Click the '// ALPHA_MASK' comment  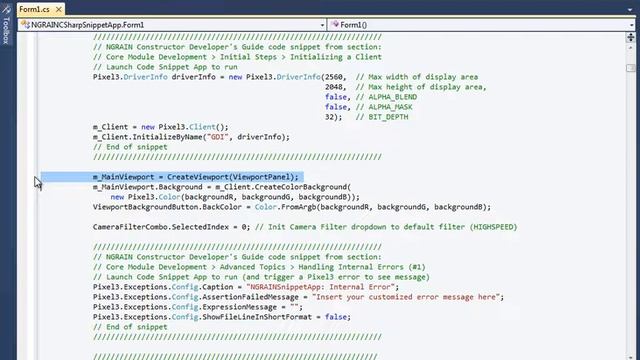coord(384,107)
